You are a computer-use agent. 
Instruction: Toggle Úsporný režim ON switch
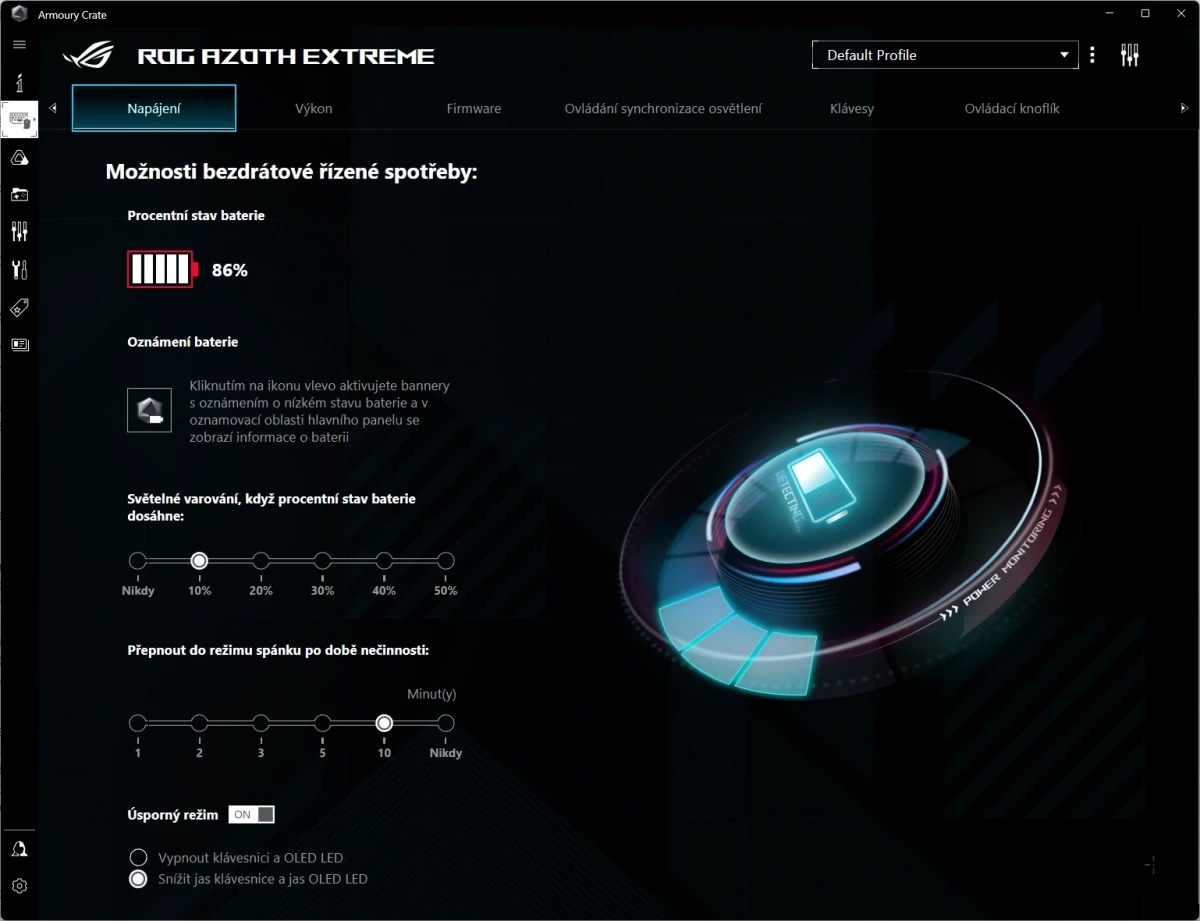pyautogui.click(x=251, y=815)
